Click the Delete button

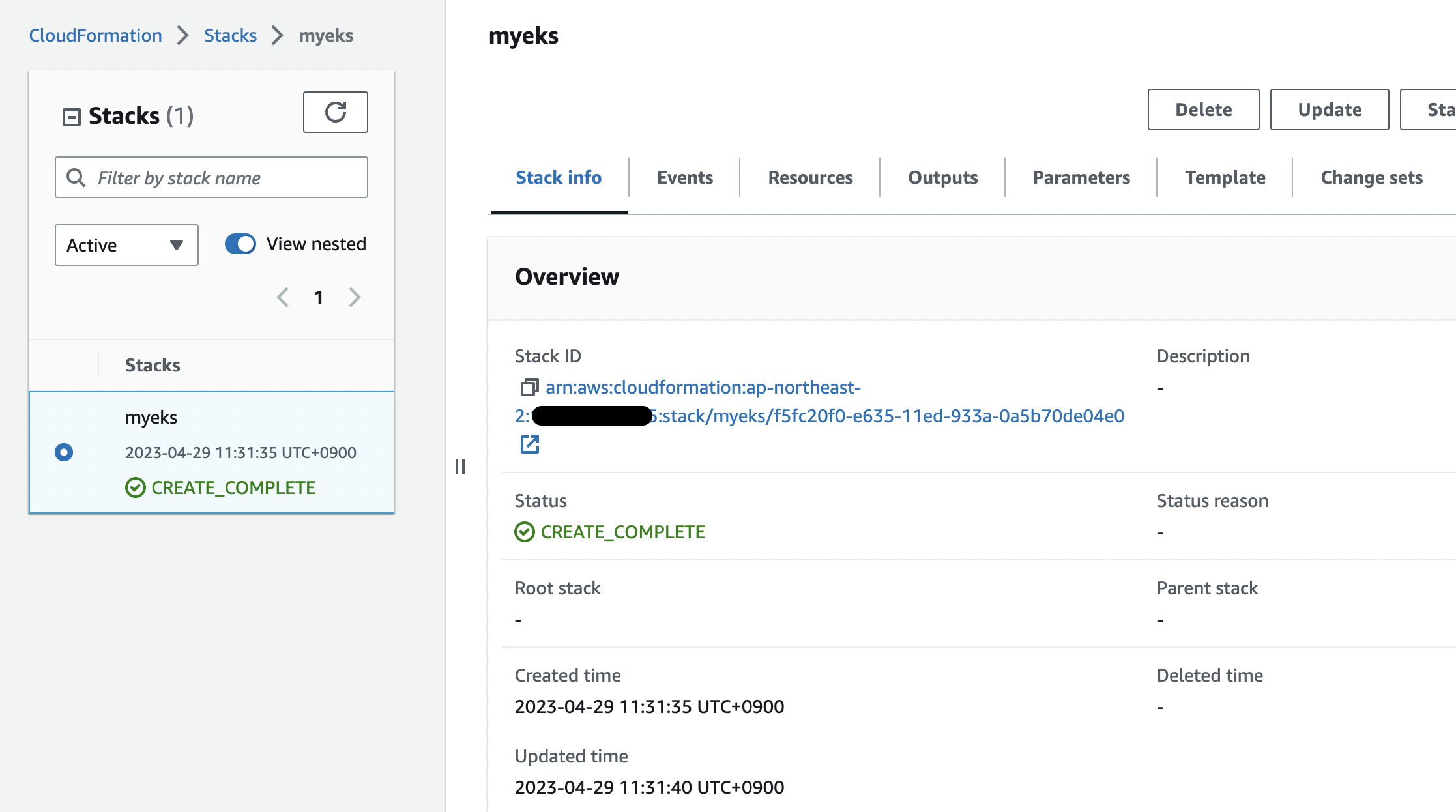tap(1203, 109)
